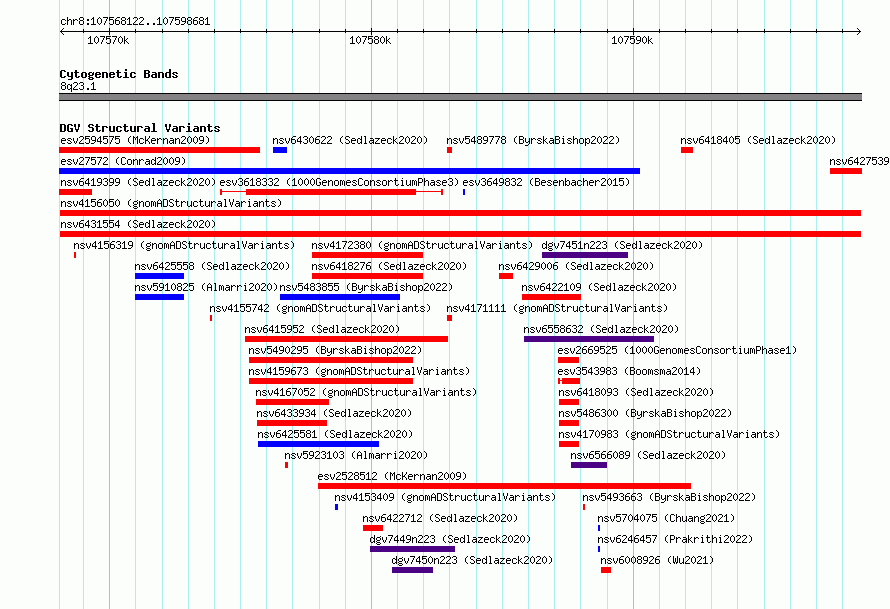Image resolution: width=890 pixels, height=609 pixels.
Task: Select nsv5910825 (Almarri2020) label
Action: coord(206,287)
